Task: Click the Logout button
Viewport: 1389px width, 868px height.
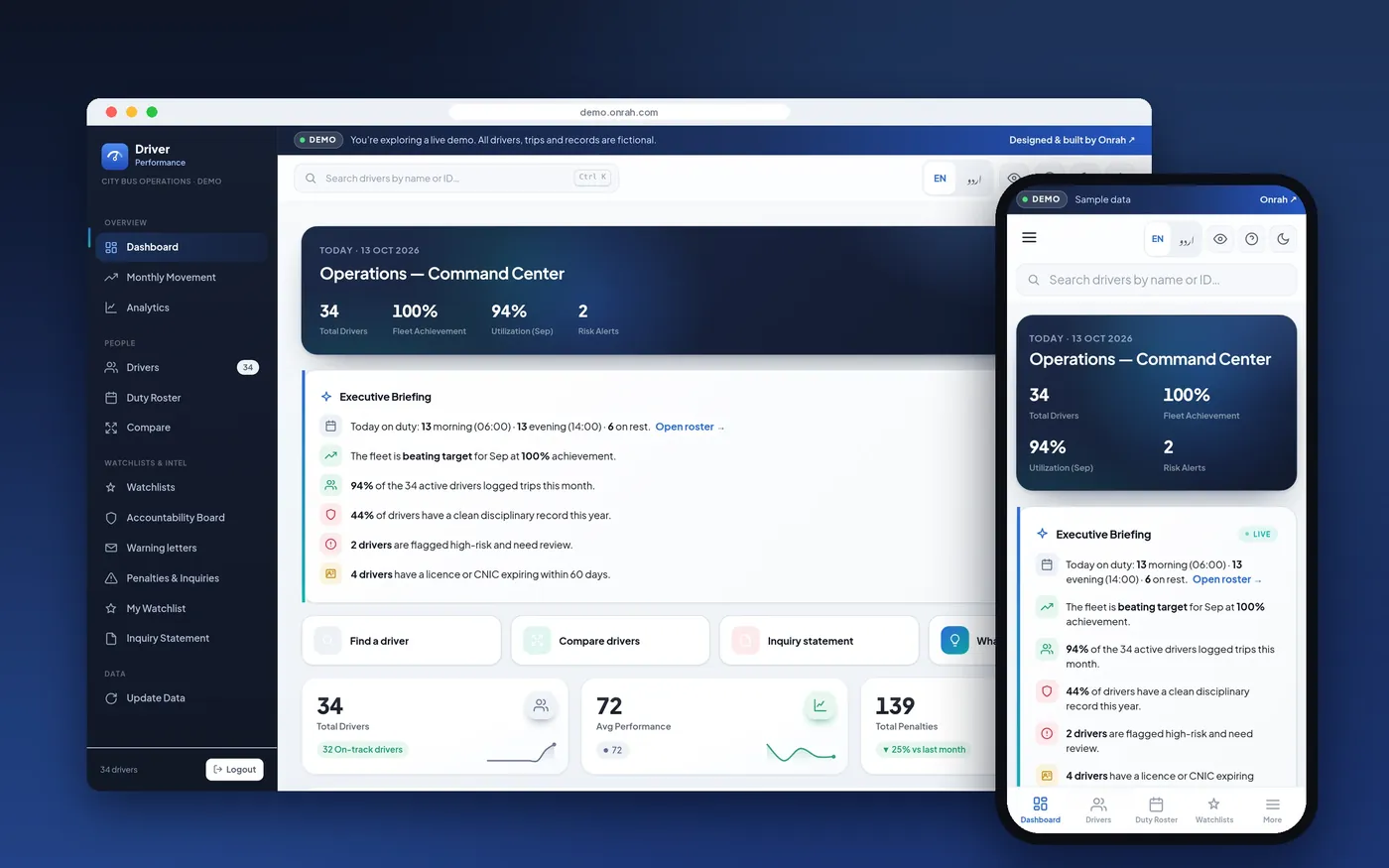Action: coord(235,769)
